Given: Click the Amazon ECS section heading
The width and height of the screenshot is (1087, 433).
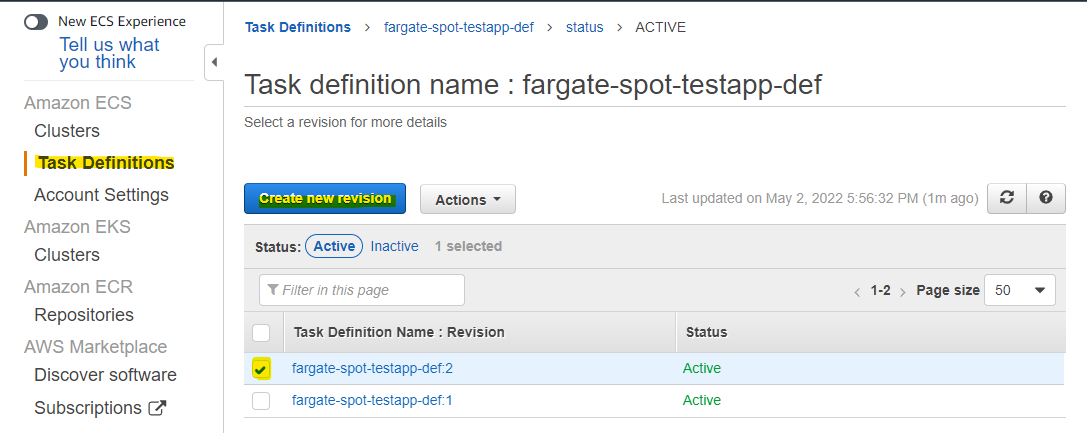Looking at the screenshot, I should [78, 103].
